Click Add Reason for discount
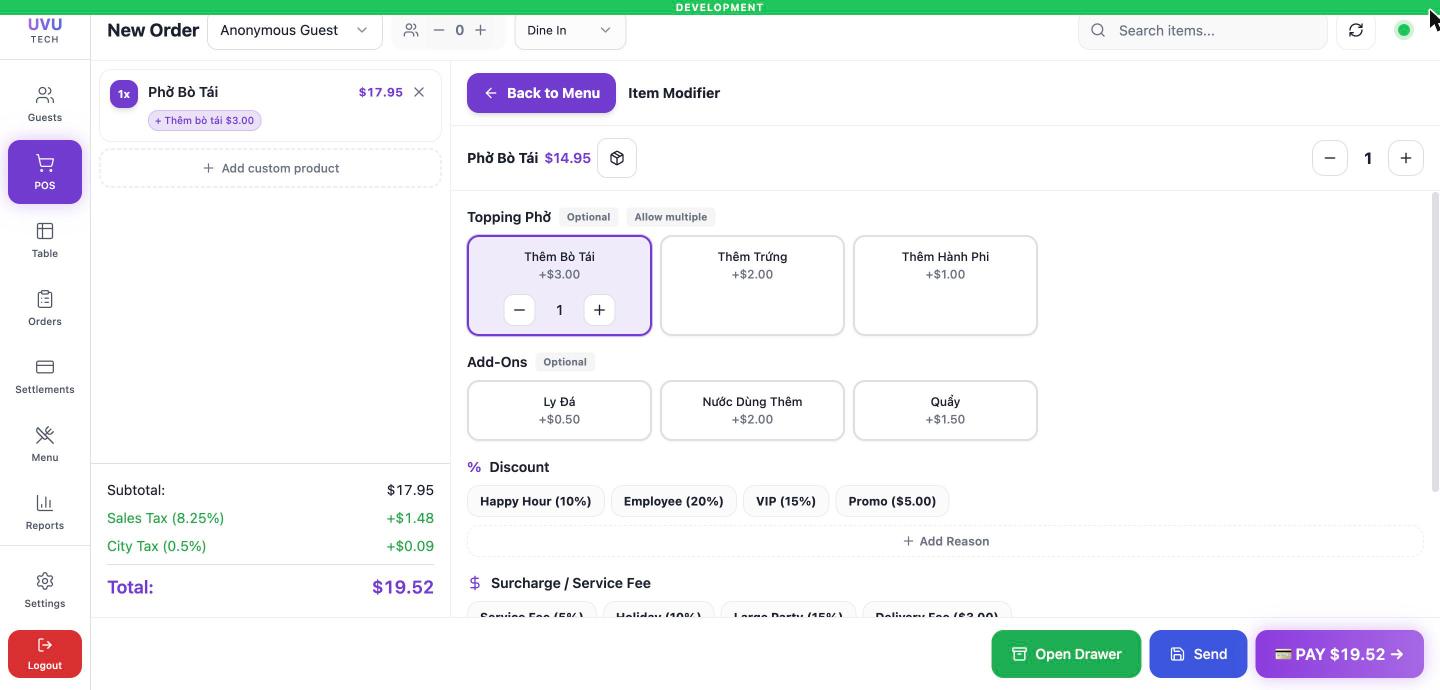1440x690 pixels. point(945,541)
